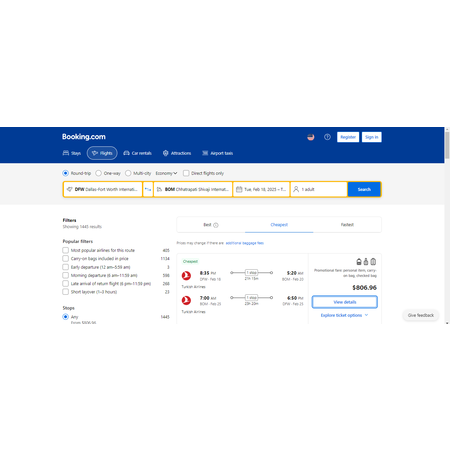Viewport: 450px width, 450px height.
Task: Click View details for $806.96 flight
Action: 345,302
